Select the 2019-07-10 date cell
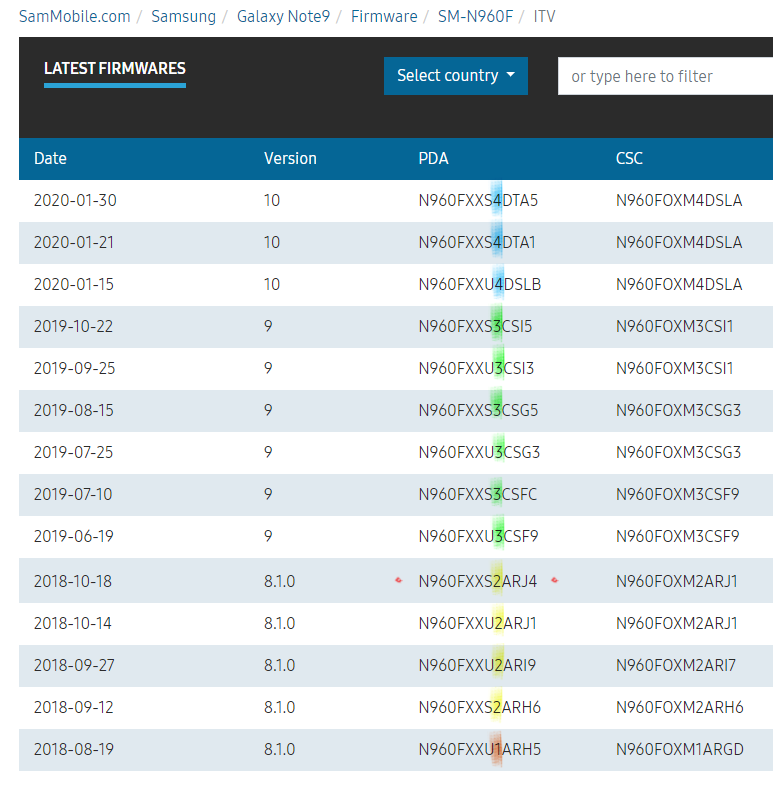Viewport: 773px width, 788px height. coord(73,495)
